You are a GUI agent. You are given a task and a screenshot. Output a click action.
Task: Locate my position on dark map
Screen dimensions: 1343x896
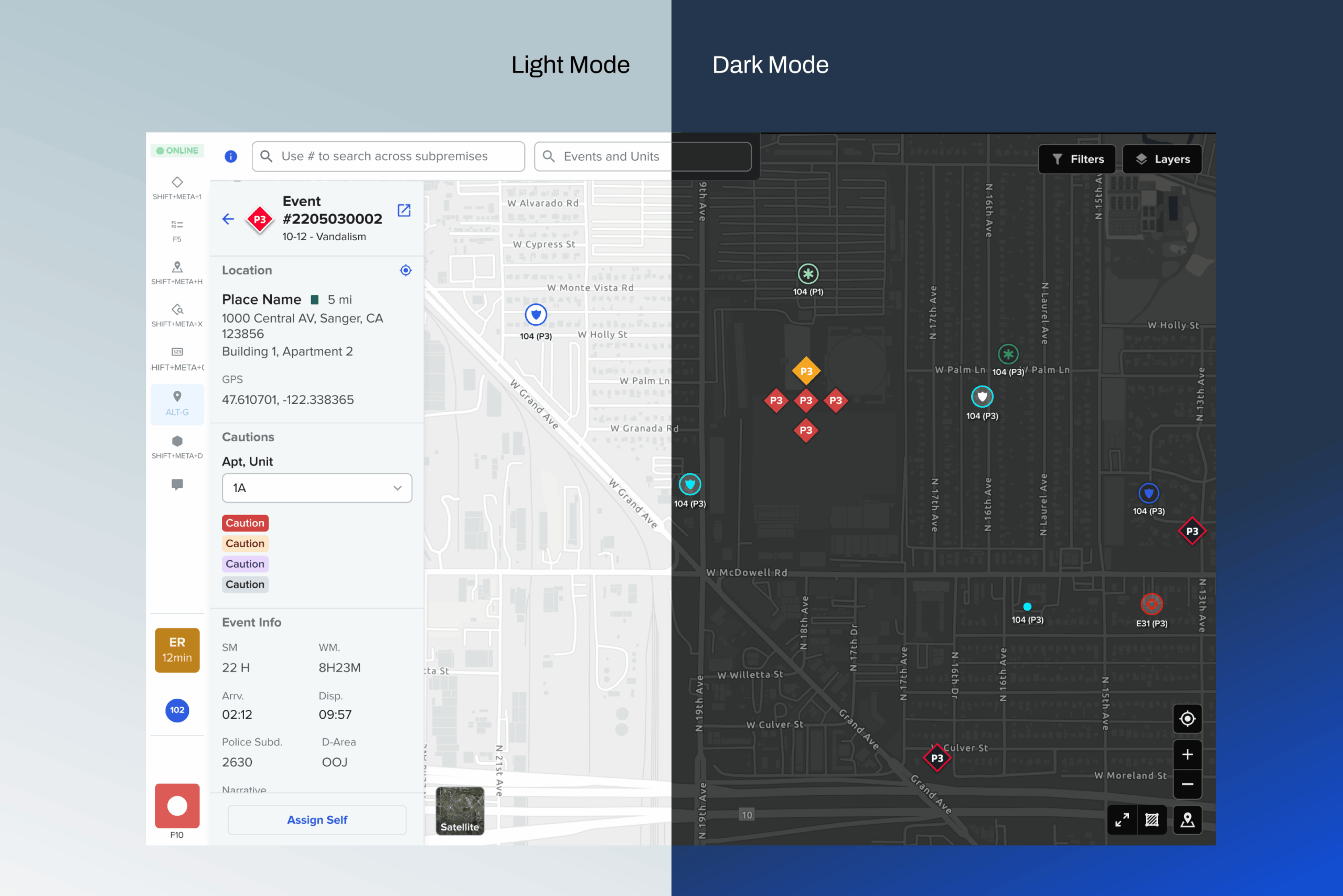pyautogui.click(x=1187, y=718)
